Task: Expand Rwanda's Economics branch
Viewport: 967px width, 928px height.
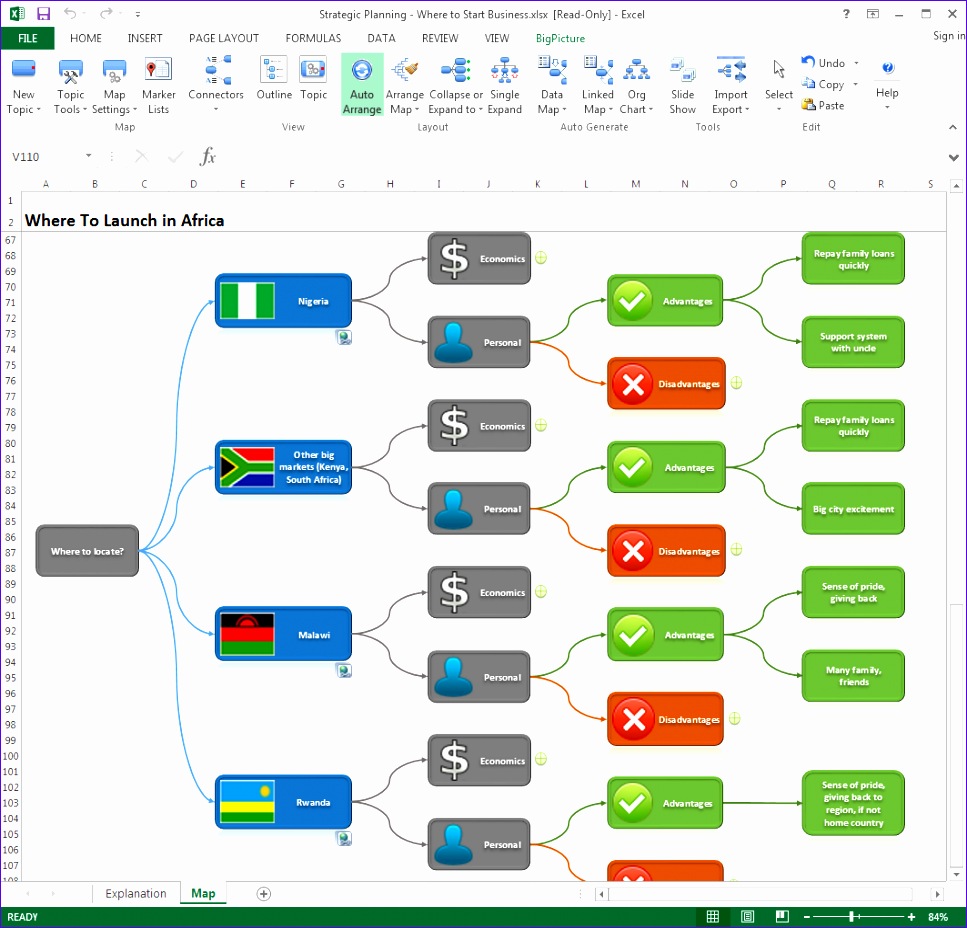Action: 541,759
